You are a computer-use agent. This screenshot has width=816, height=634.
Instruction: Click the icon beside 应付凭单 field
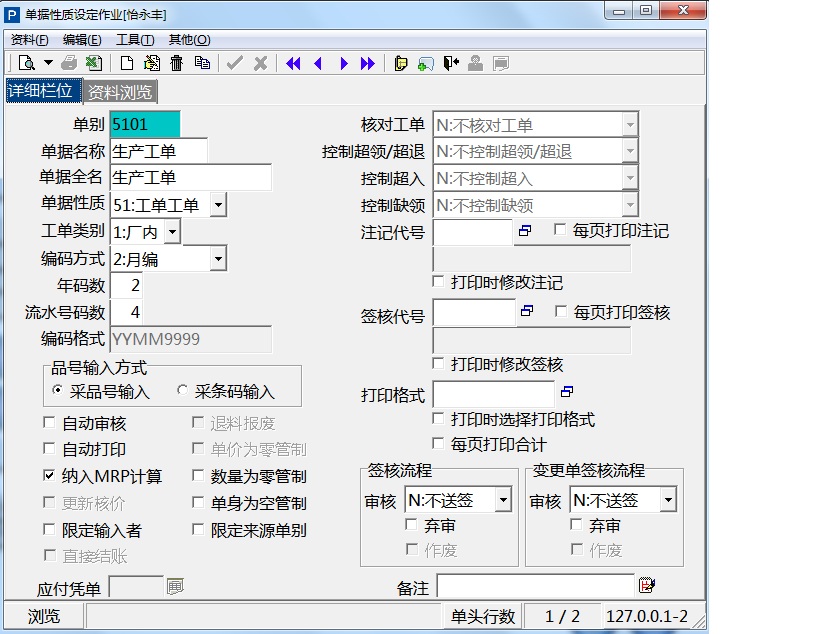pyautogui.click(x=175, y=587)
